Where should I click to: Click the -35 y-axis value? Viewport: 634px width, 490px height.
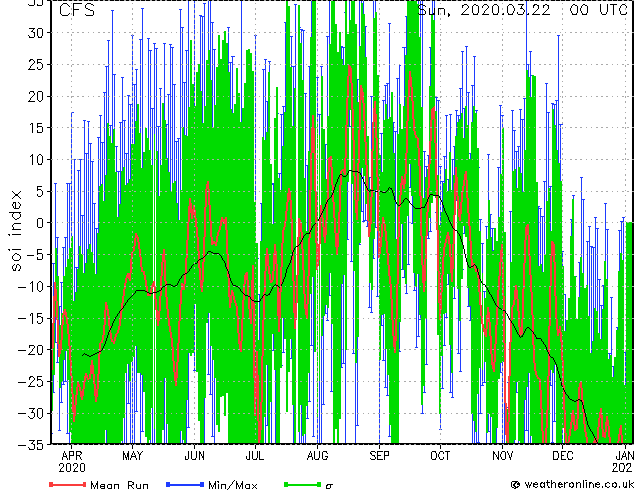[31, 445]
